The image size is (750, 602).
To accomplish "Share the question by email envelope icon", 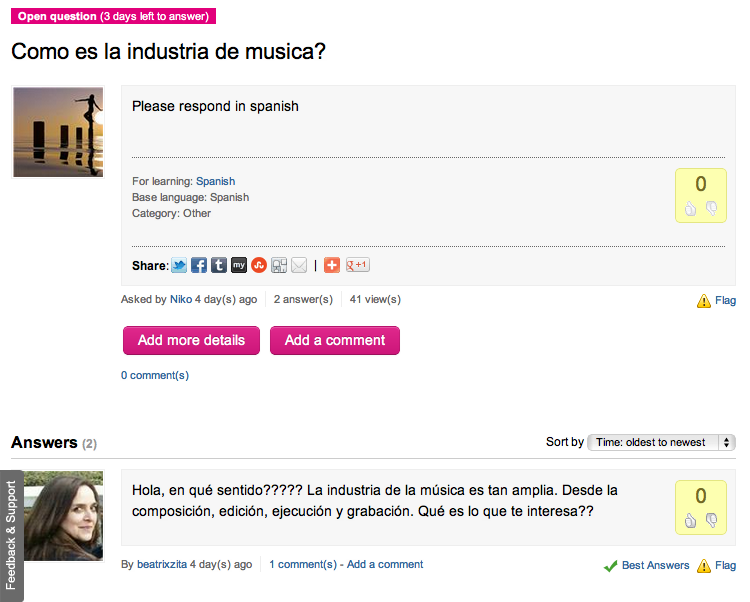I will tap(299, 265).
